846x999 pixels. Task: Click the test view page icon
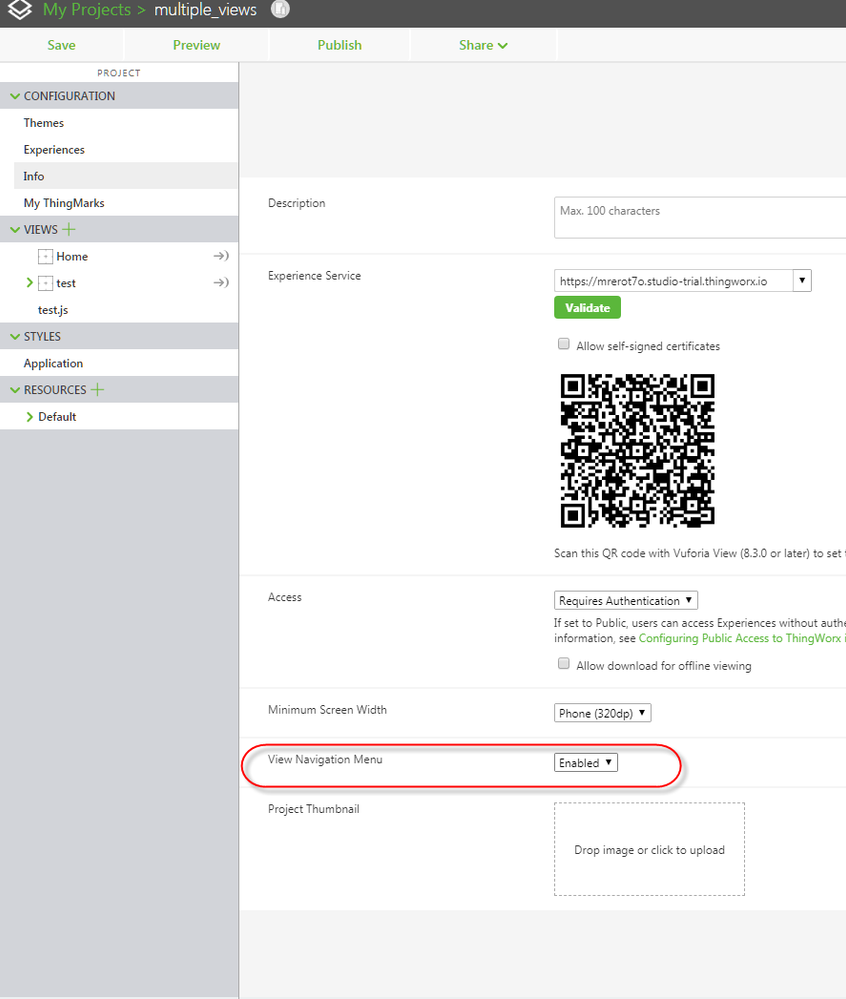pos(45,284)
